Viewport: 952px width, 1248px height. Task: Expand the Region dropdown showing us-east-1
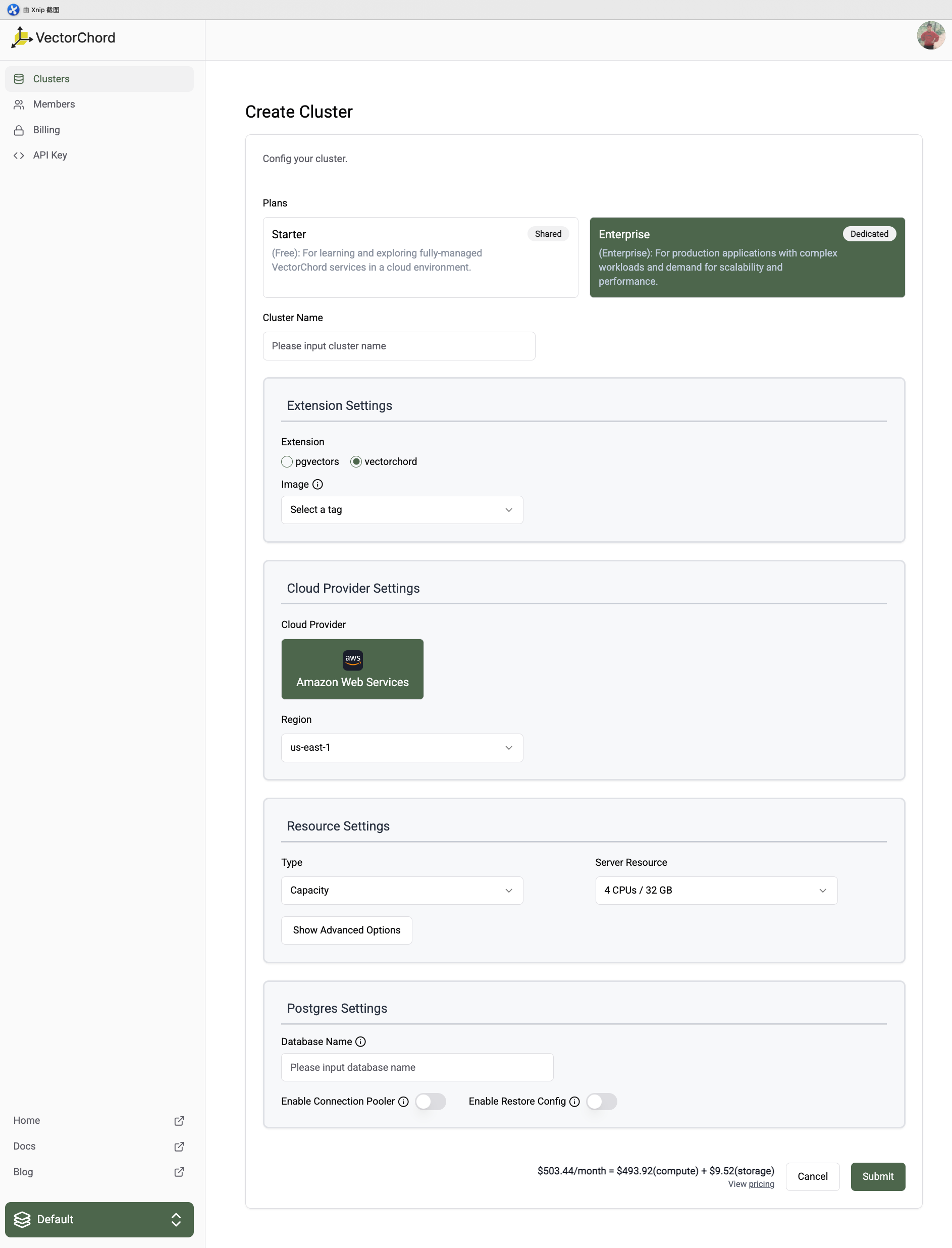[401, 748]
